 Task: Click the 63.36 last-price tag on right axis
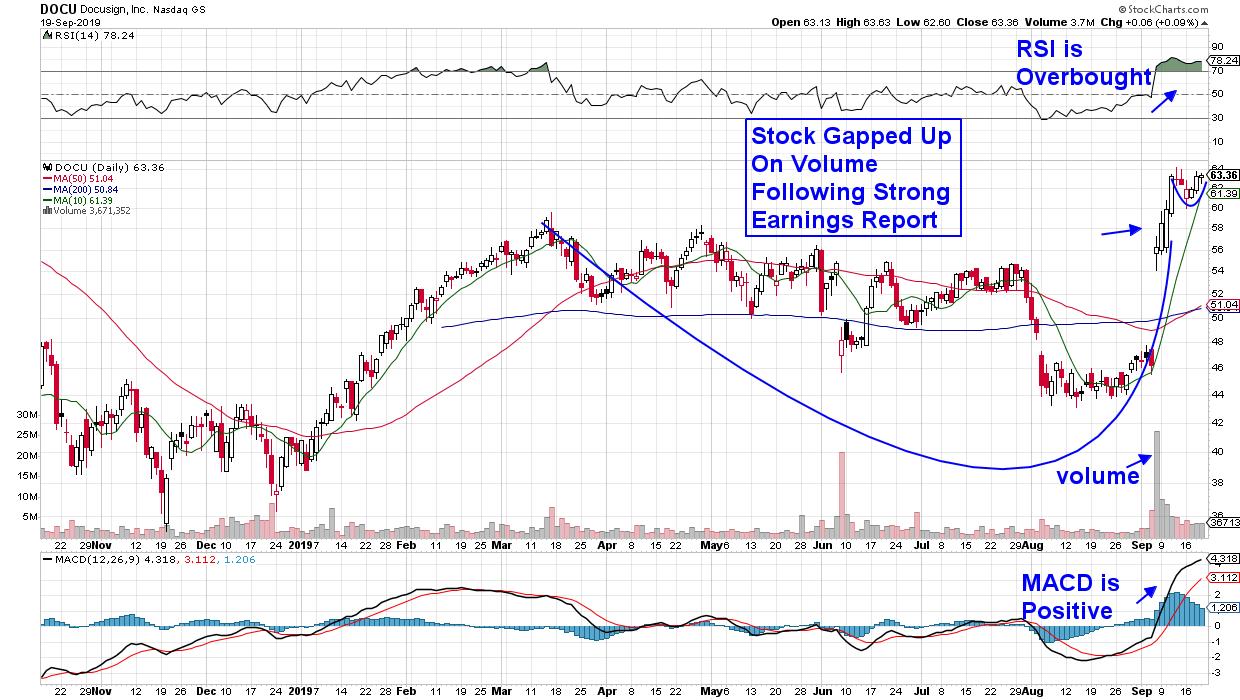click(1222, 175)
